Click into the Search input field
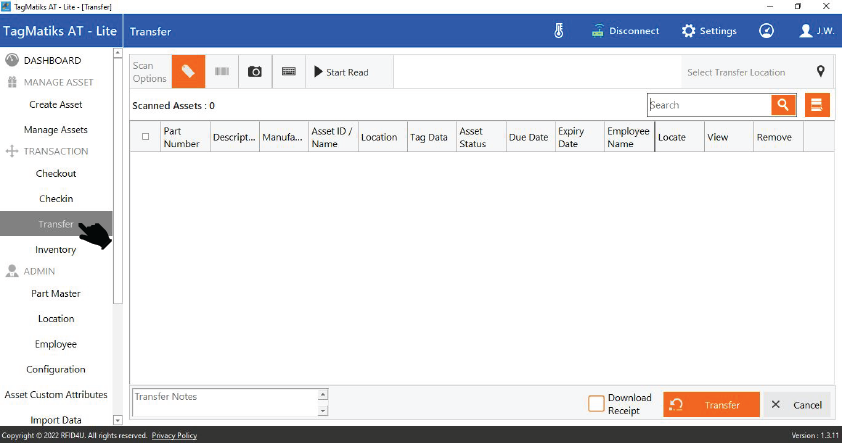 708,105
